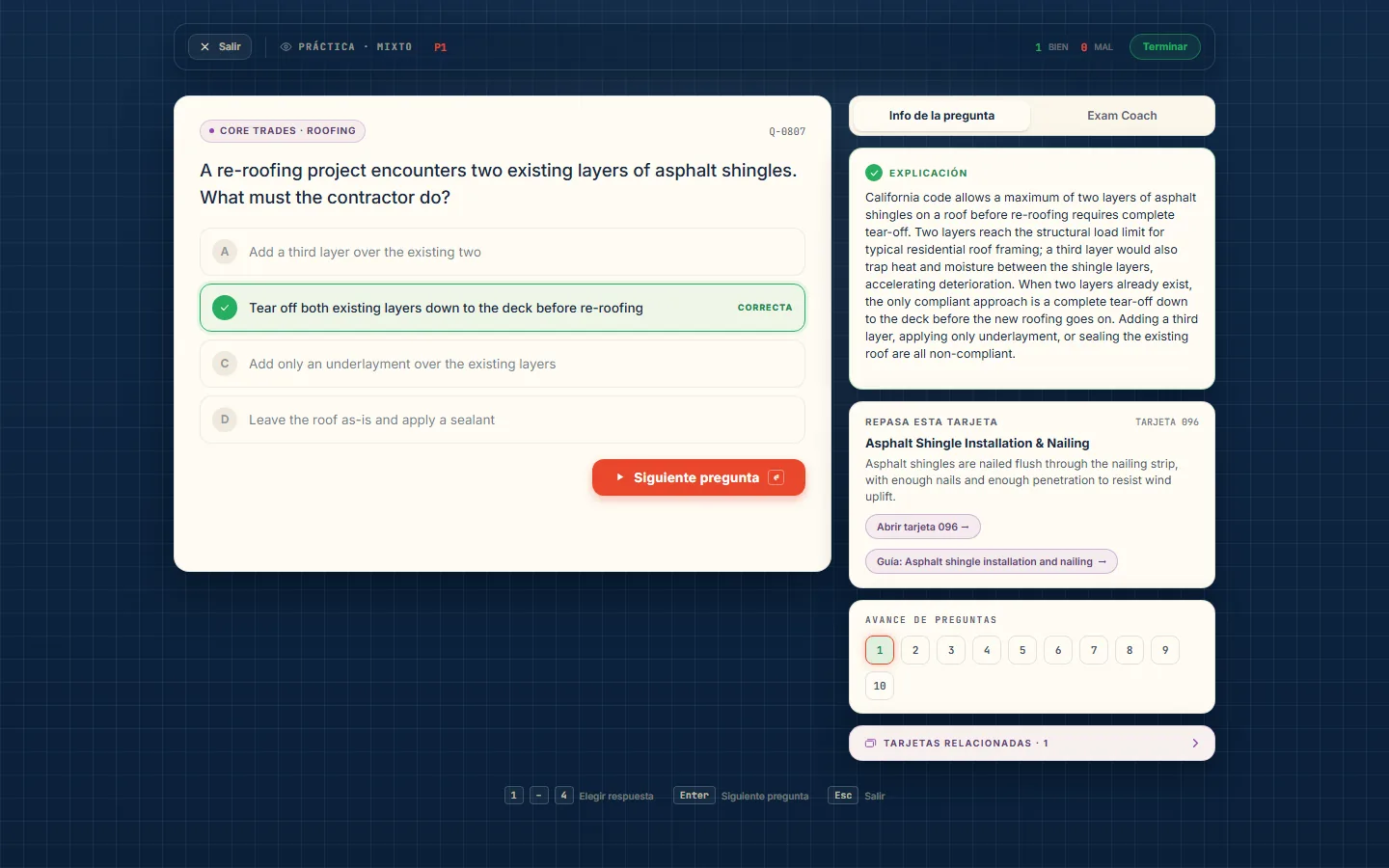
Task: Jump to question 4 in progress
Action: (x=987, y=650)
